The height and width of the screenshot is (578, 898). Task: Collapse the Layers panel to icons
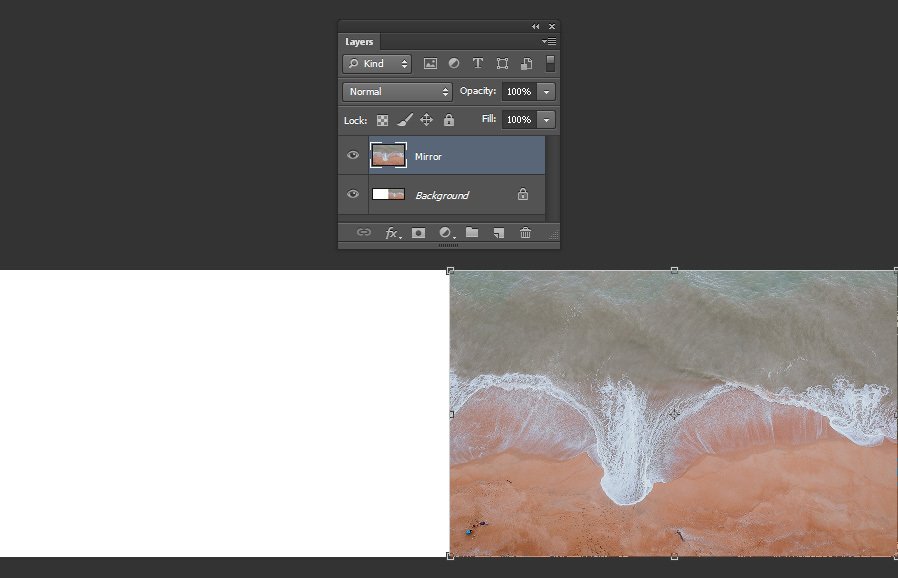[x=535, y=26]
